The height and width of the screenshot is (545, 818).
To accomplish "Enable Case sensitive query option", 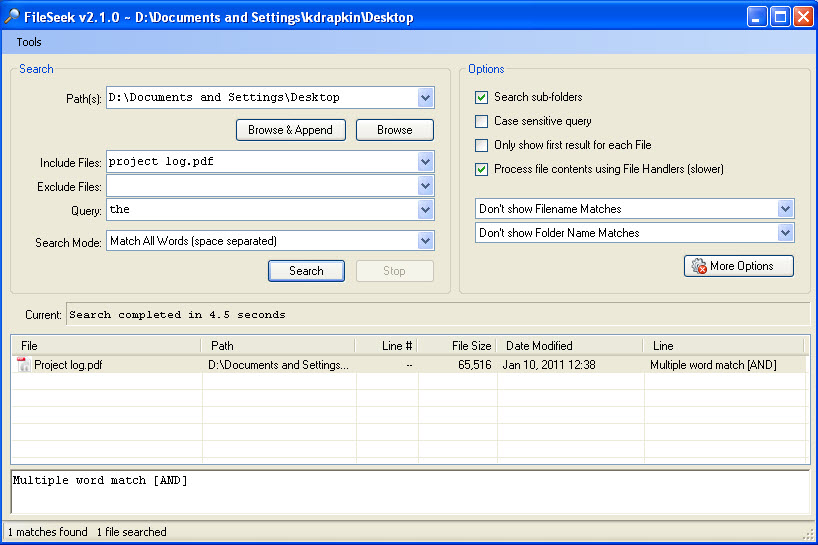I will 482,121.
